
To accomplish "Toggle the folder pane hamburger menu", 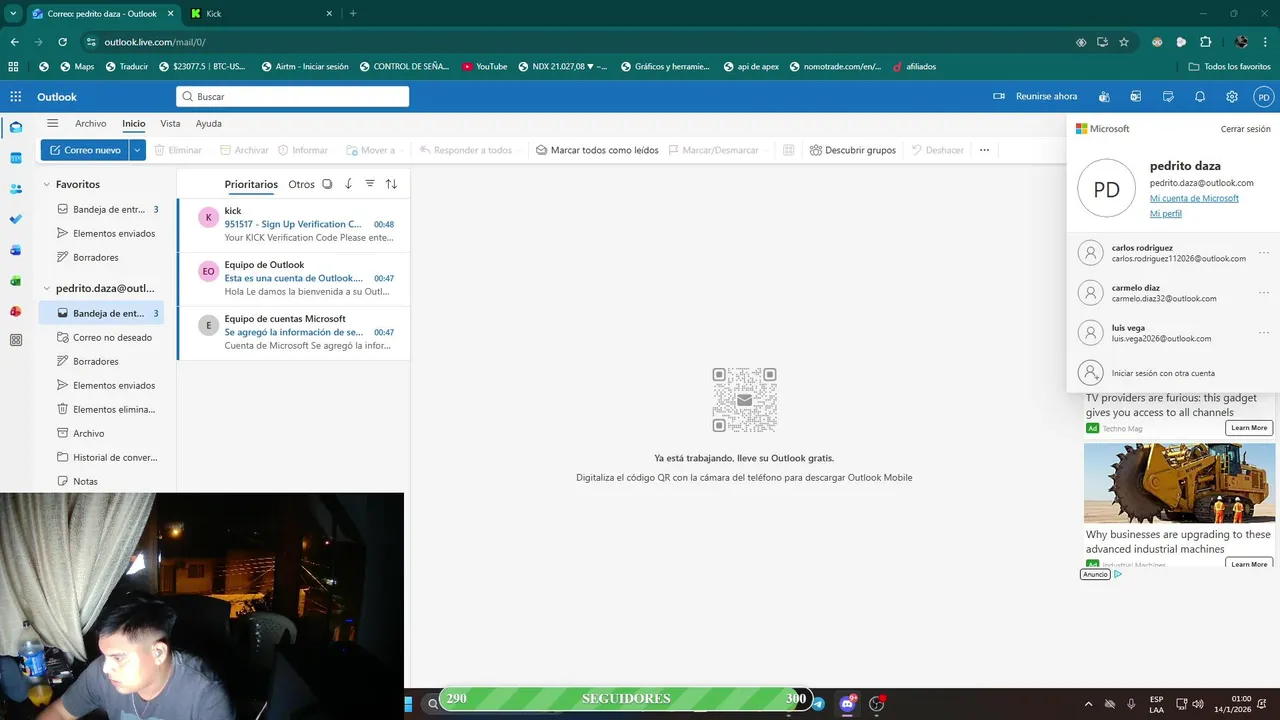I will click(x=53, y=123).
